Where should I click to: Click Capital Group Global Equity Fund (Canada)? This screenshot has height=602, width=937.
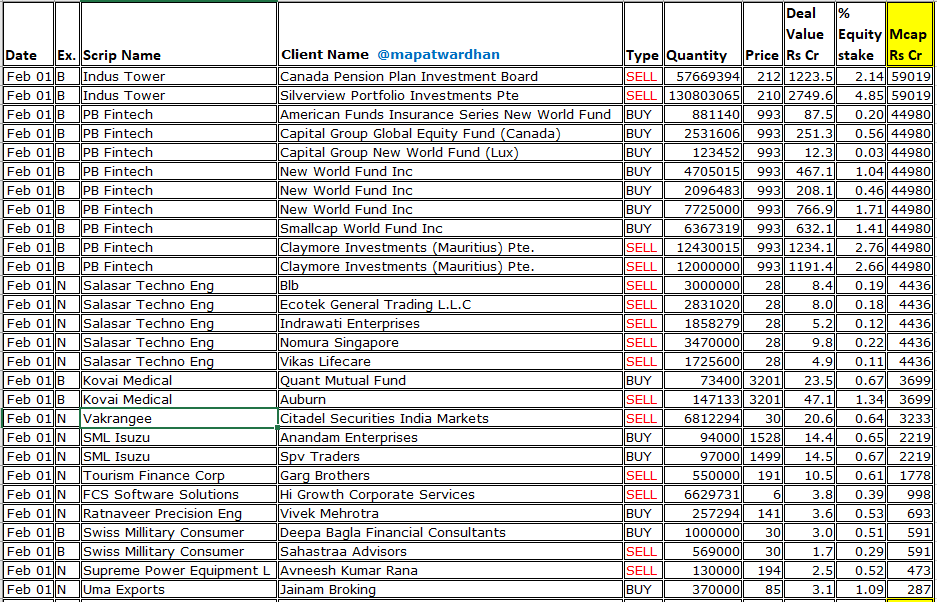[x=451, y=133]
